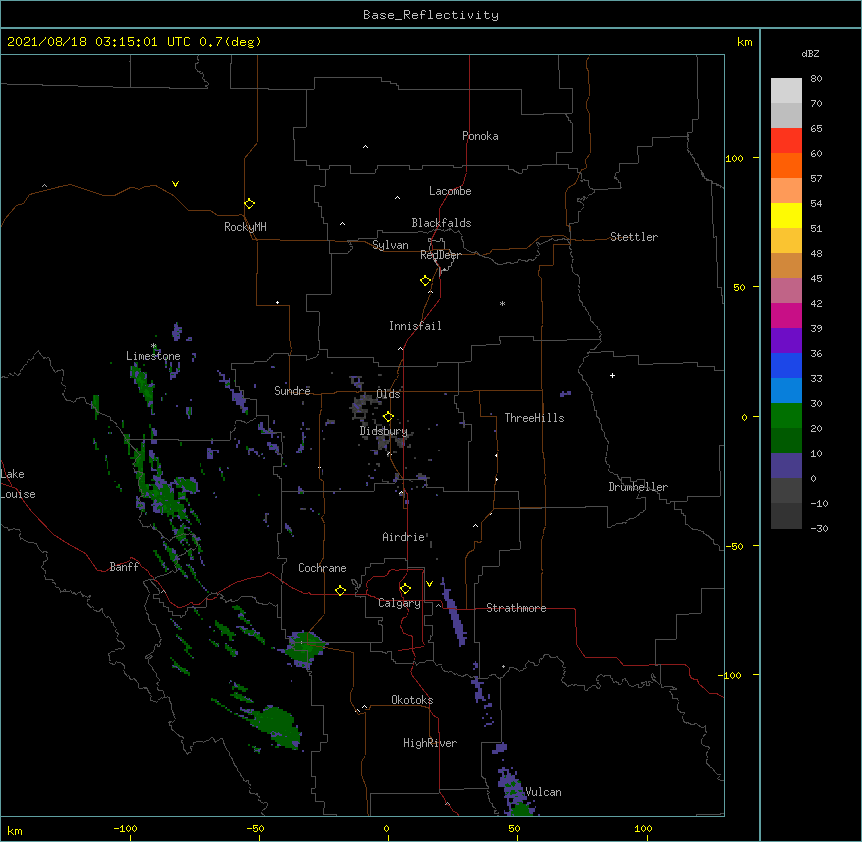This screenshot has height=842, width=862.
Task: Click the Lake Louise label
Action: 18,484
